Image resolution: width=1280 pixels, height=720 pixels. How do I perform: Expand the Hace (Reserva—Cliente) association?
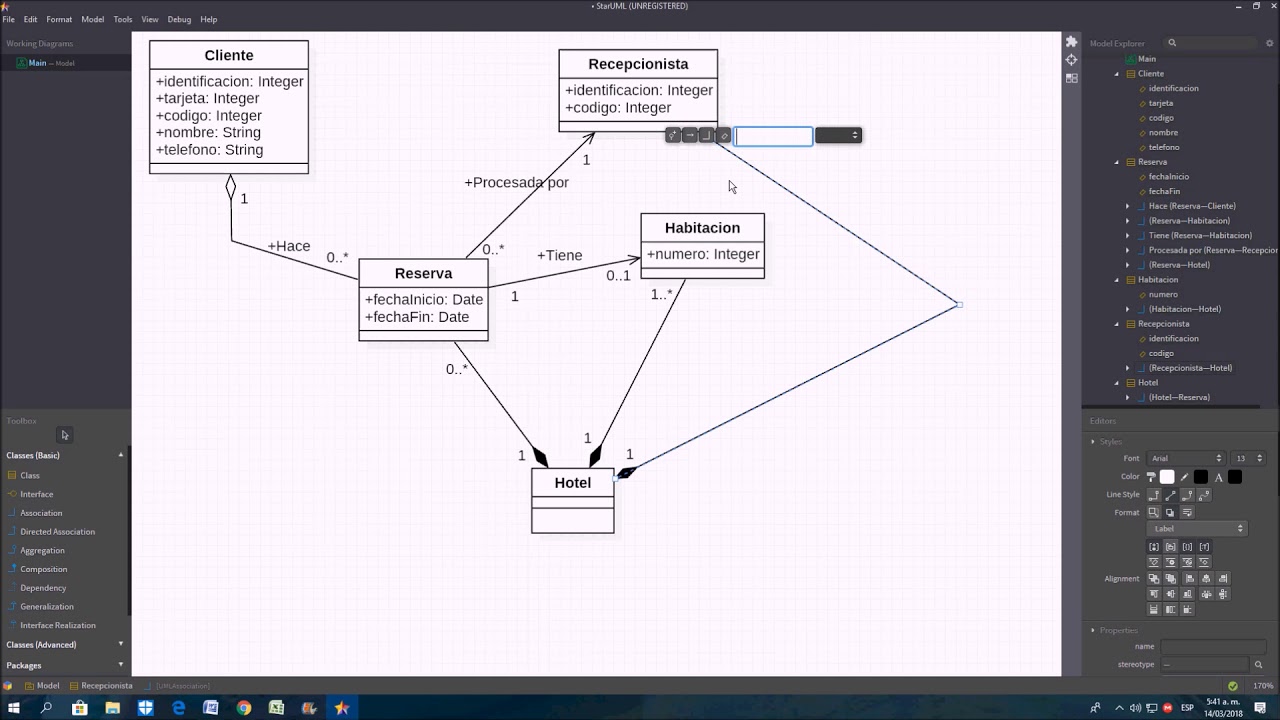tap(1128, 206)
